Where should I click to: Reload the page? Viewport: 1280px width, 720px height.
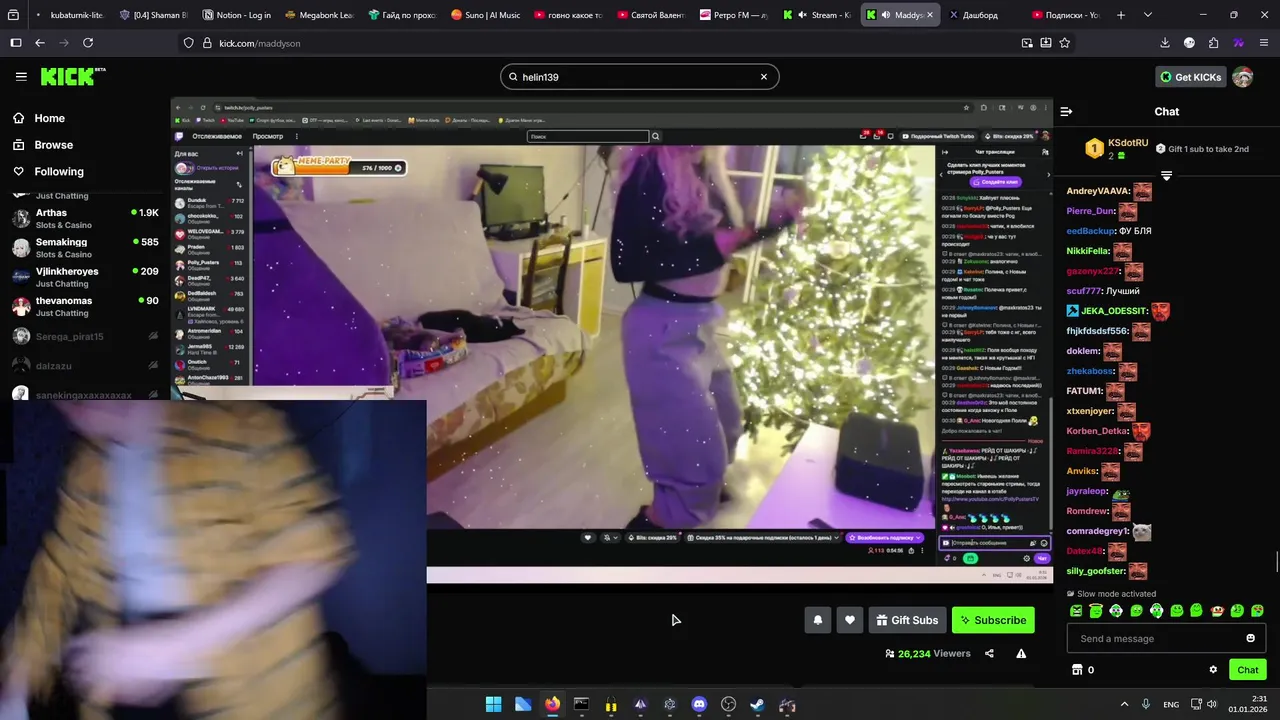point(88,43)
